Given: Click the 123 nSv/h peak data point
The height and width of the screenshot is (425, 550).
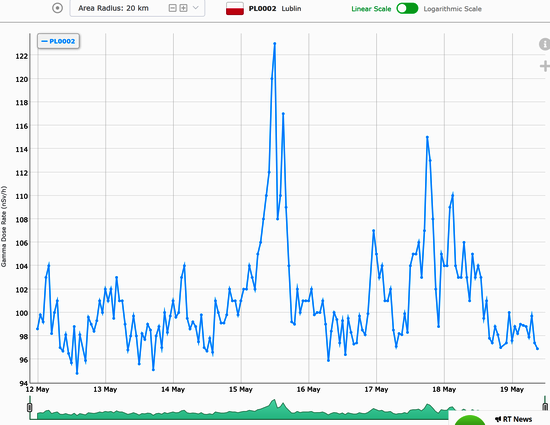Looking at the screenshot, I should (x=275, y=43).
